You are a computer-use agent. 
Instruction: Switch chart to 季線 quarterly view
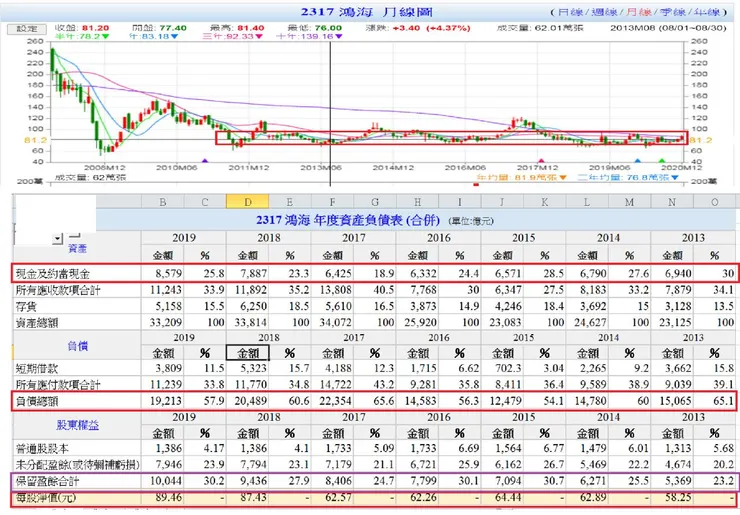pos(672,12)
